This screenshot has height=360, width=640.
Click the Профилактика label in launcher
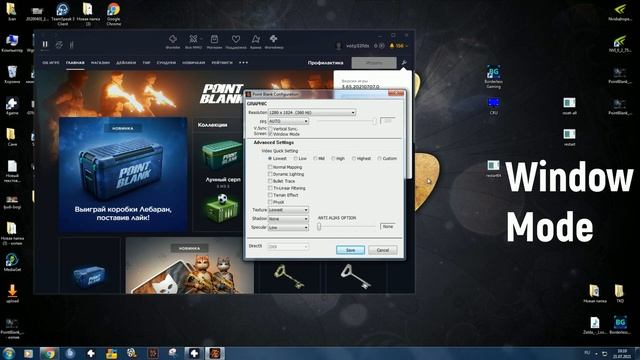(x=325, y=63)
